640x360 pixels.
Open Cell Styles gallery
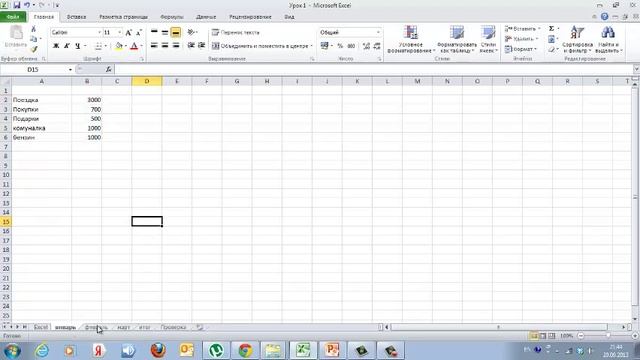(488, 39)
